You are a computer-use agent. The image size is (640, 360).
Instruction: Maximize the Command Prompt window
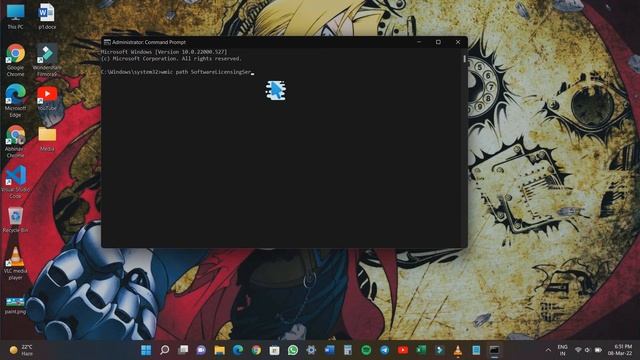coord(438,42)
